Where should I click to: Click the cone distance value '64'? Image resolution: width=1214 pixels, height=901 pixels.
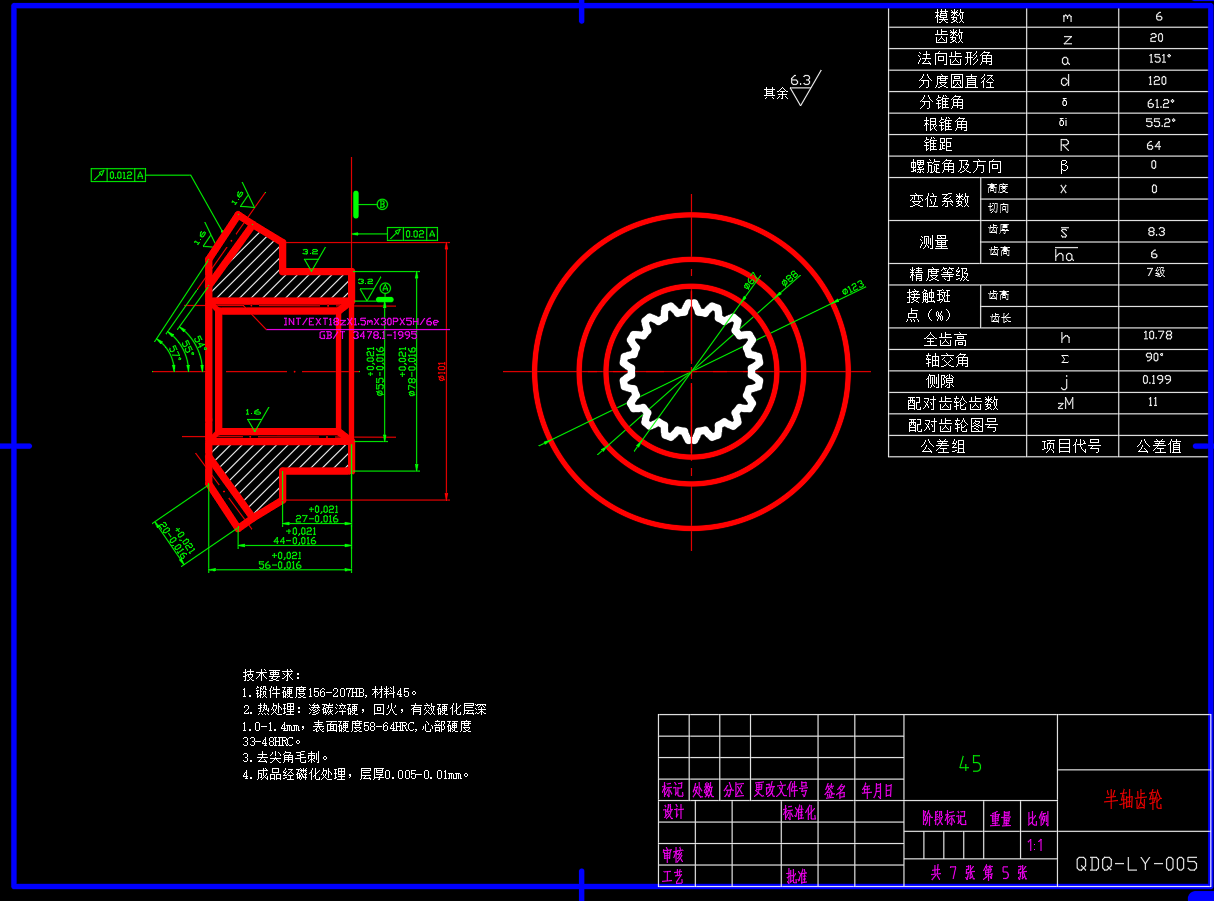coord(1154,145)
